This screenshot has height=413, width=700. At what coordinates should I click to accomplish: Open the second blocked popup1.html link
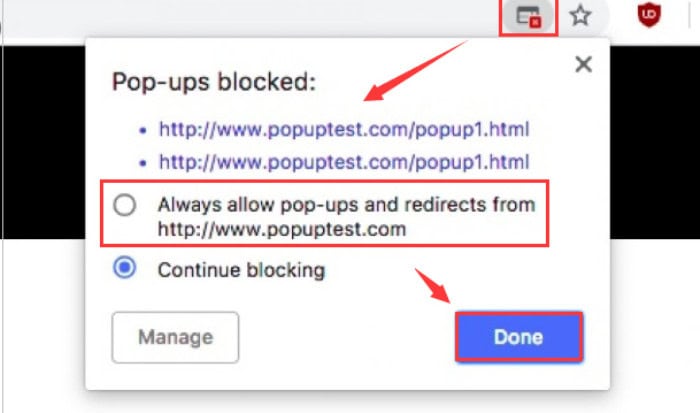344,162
